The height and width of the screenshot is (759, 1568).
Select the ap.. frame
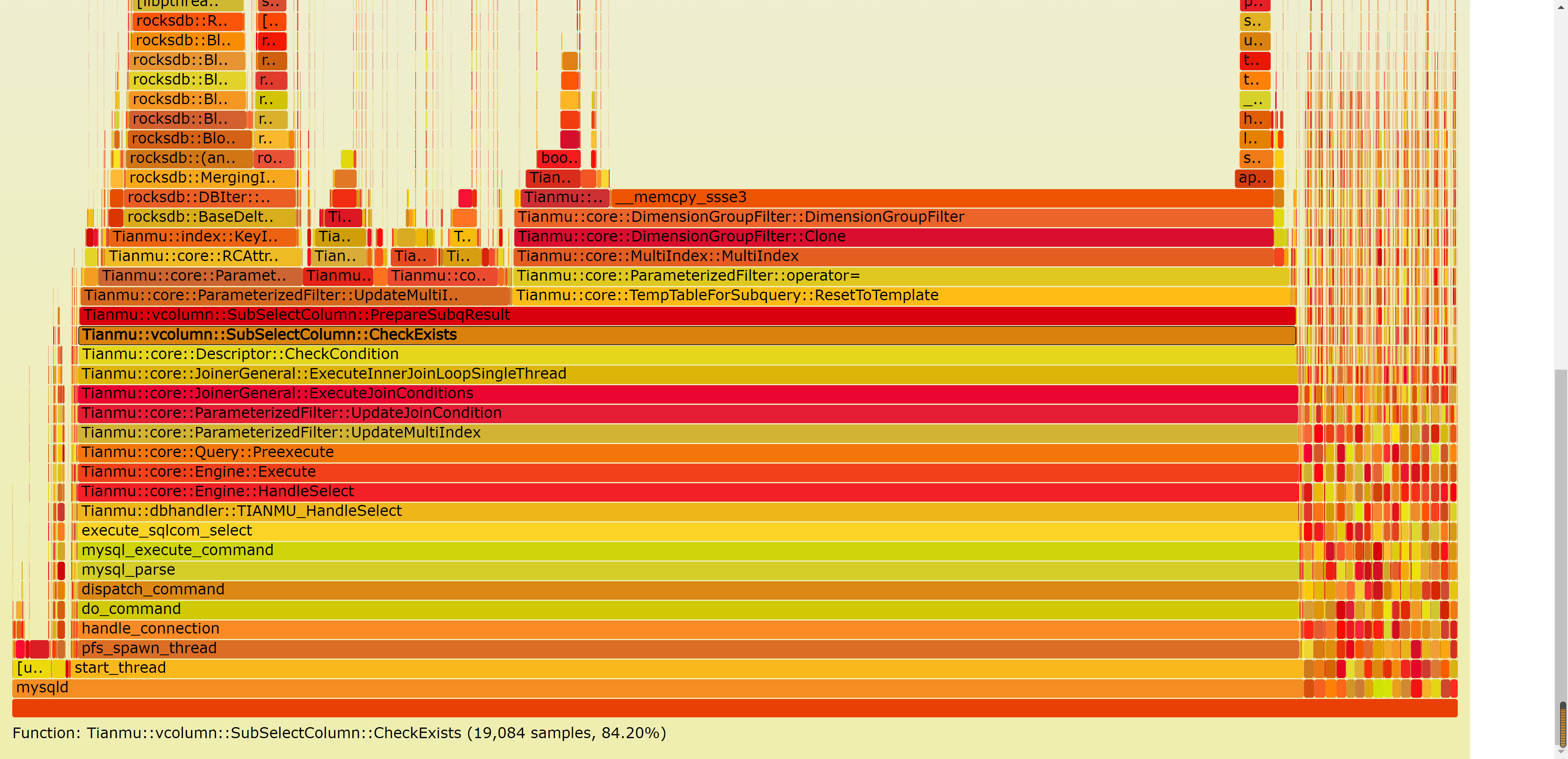coord(1254,179)
